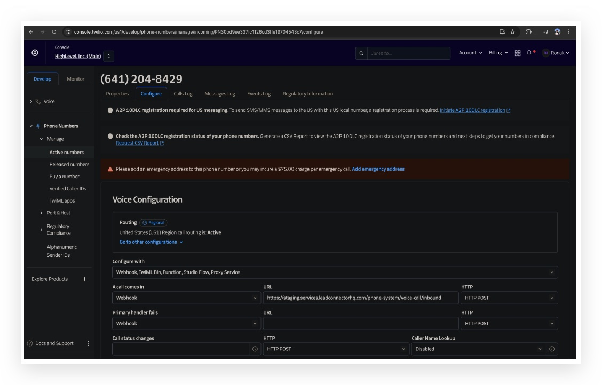
Task: Expand the Port & Host sidebar item
Action: (x=41, y=213)
